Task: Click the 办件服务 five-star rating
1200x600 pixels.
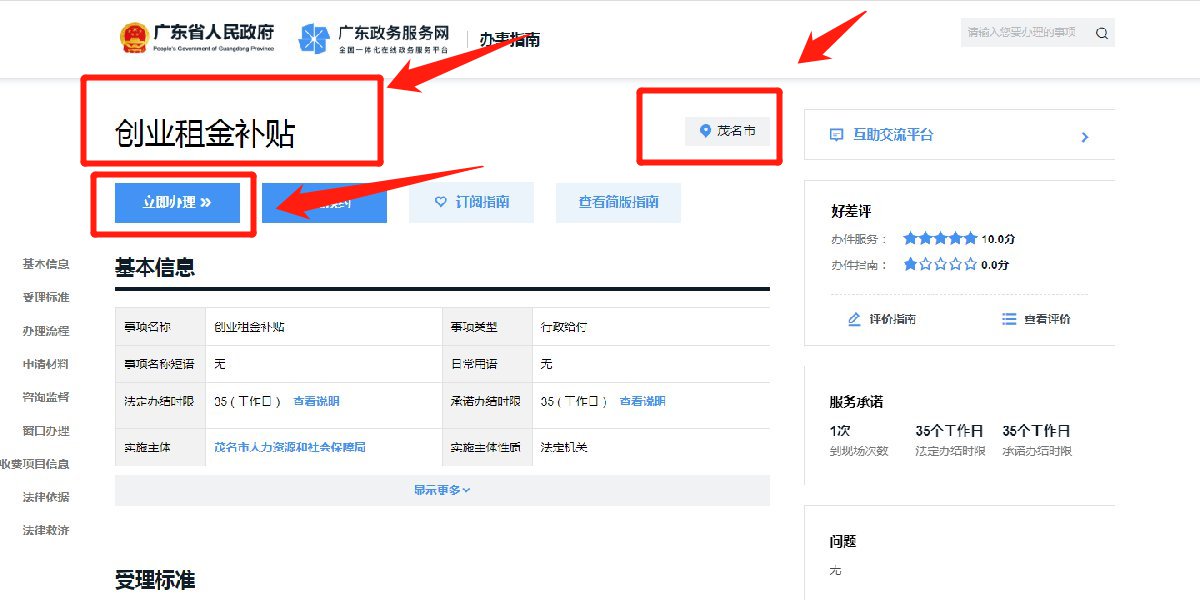Action: [940, 238]
